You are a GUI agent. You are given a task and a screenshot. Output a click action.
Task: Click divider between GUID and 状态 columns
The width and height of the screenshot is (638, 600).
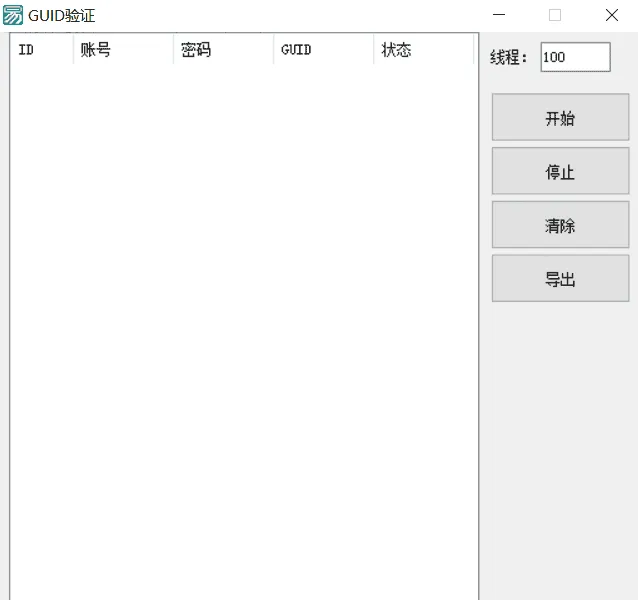click(x=373, y=50)
